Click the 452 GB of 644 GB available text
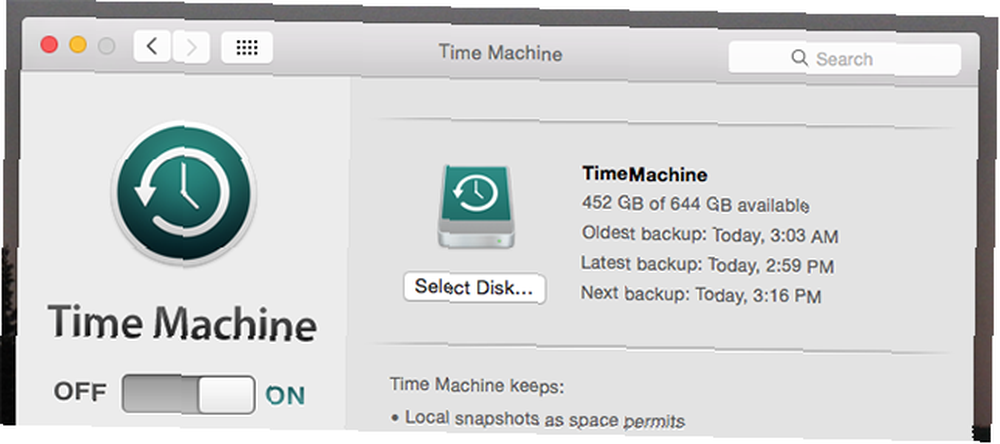This screenshot has height=444, width=1000. (696, 204)
